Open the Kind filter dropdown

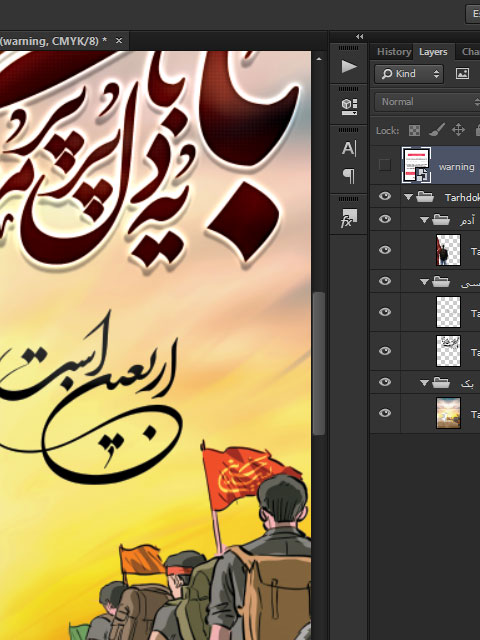point(409,74)
